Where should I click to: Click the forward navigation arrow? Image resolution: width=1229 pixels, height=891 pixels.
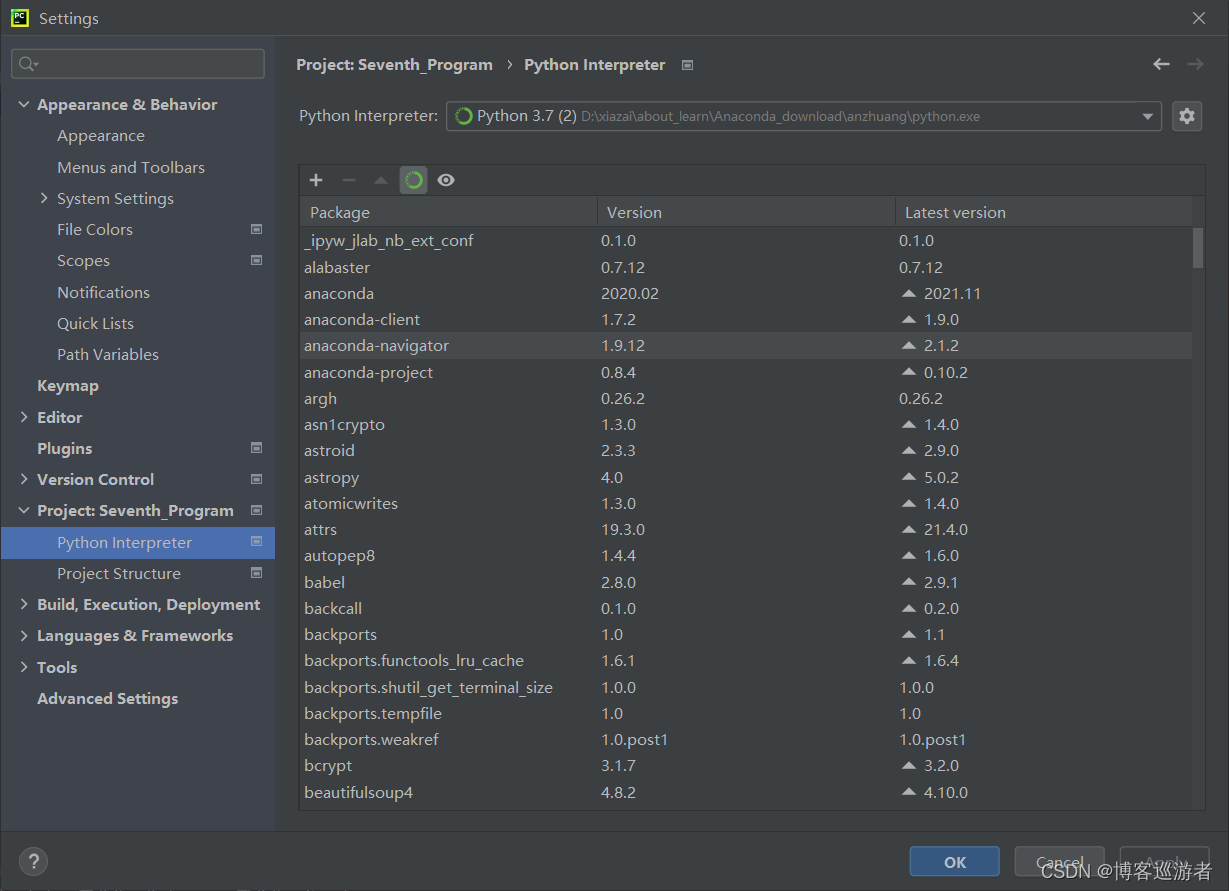pyautogui.click(x=1195, y=64)
